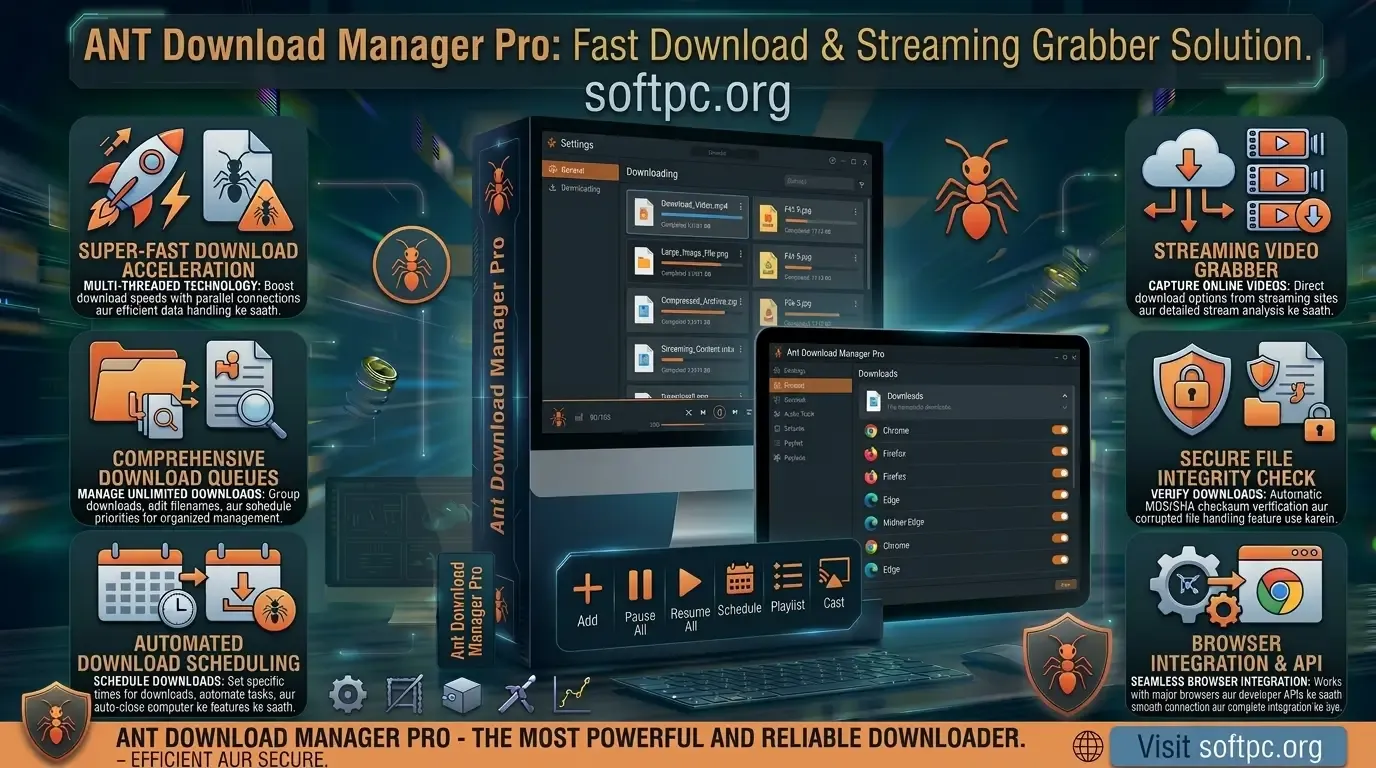Click the Compressed_Archive.zip file name
The image size is (1376, 768).
(697, 301)
